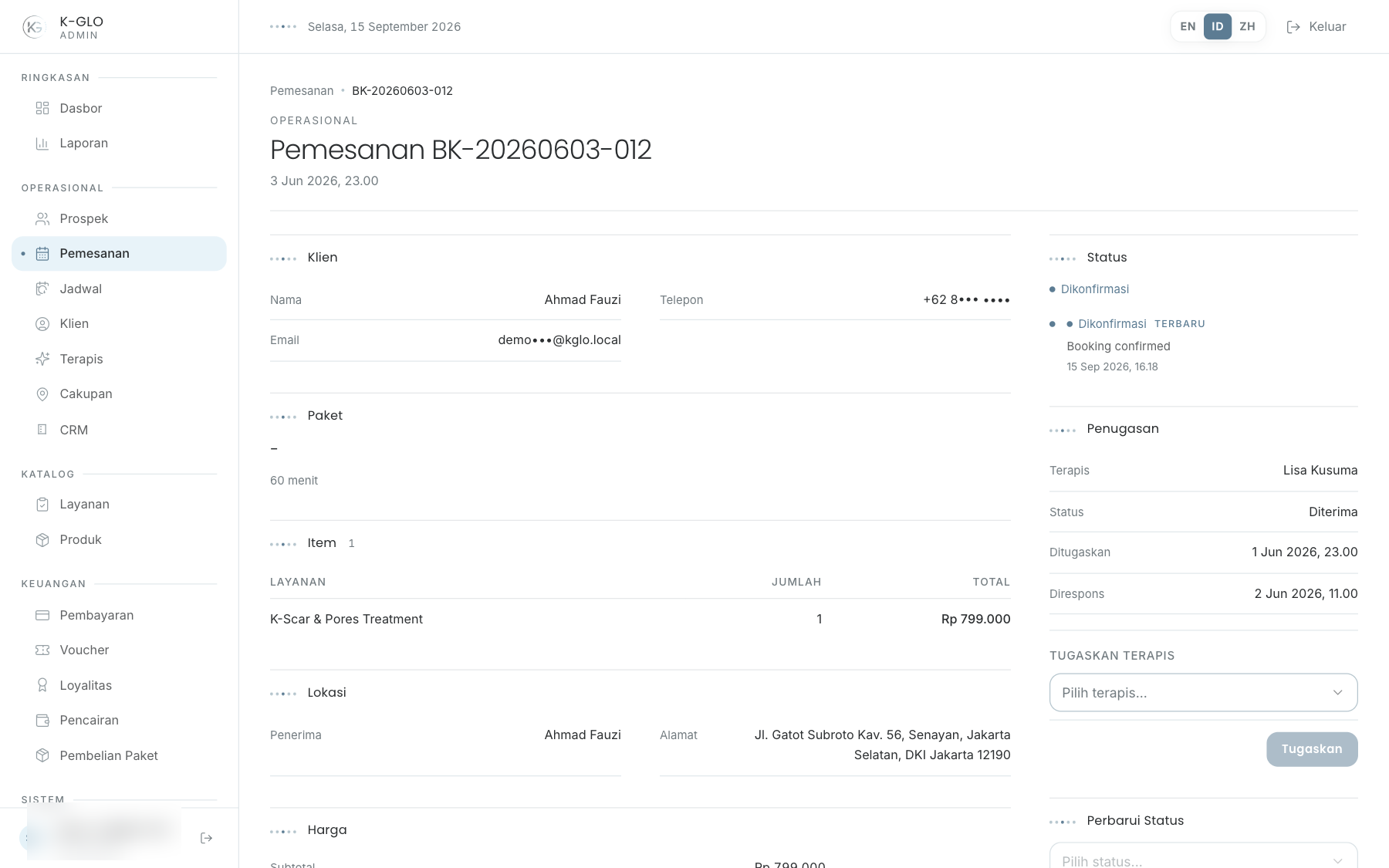Image resolution: width=1389 pixels, height=868 pixels.
Task: Navigate to Voucher menu item
Action: (x=119, y=650)
